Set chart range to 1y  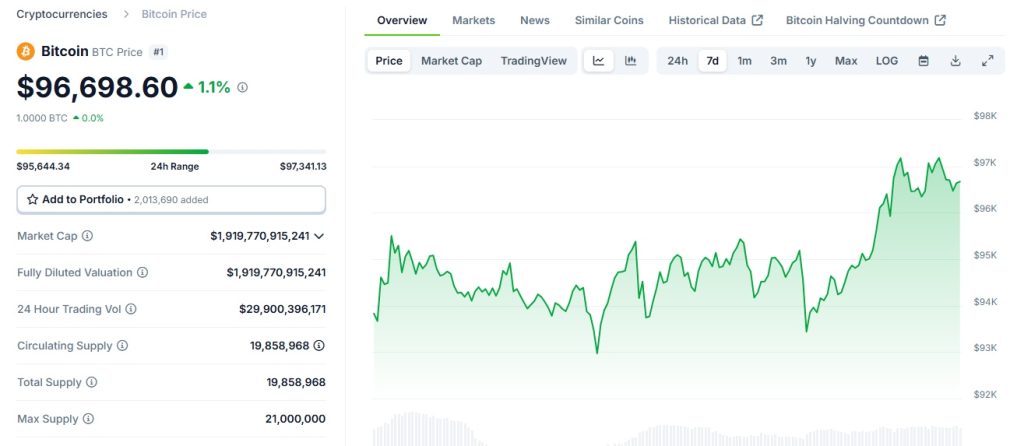(x=810, y=61)
